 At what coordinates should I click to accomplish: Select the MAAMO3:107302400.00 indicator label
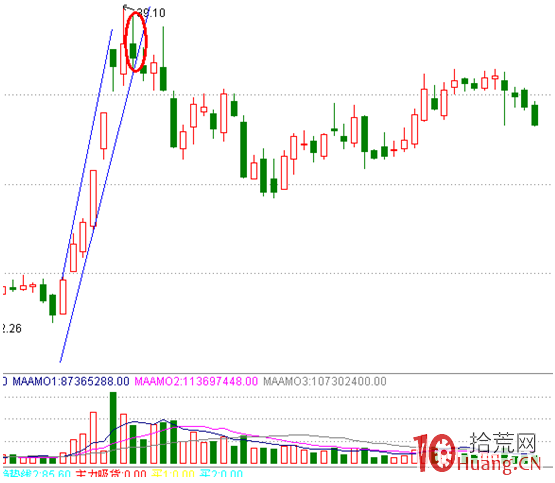pyautogui.click(x=325, y=381)
